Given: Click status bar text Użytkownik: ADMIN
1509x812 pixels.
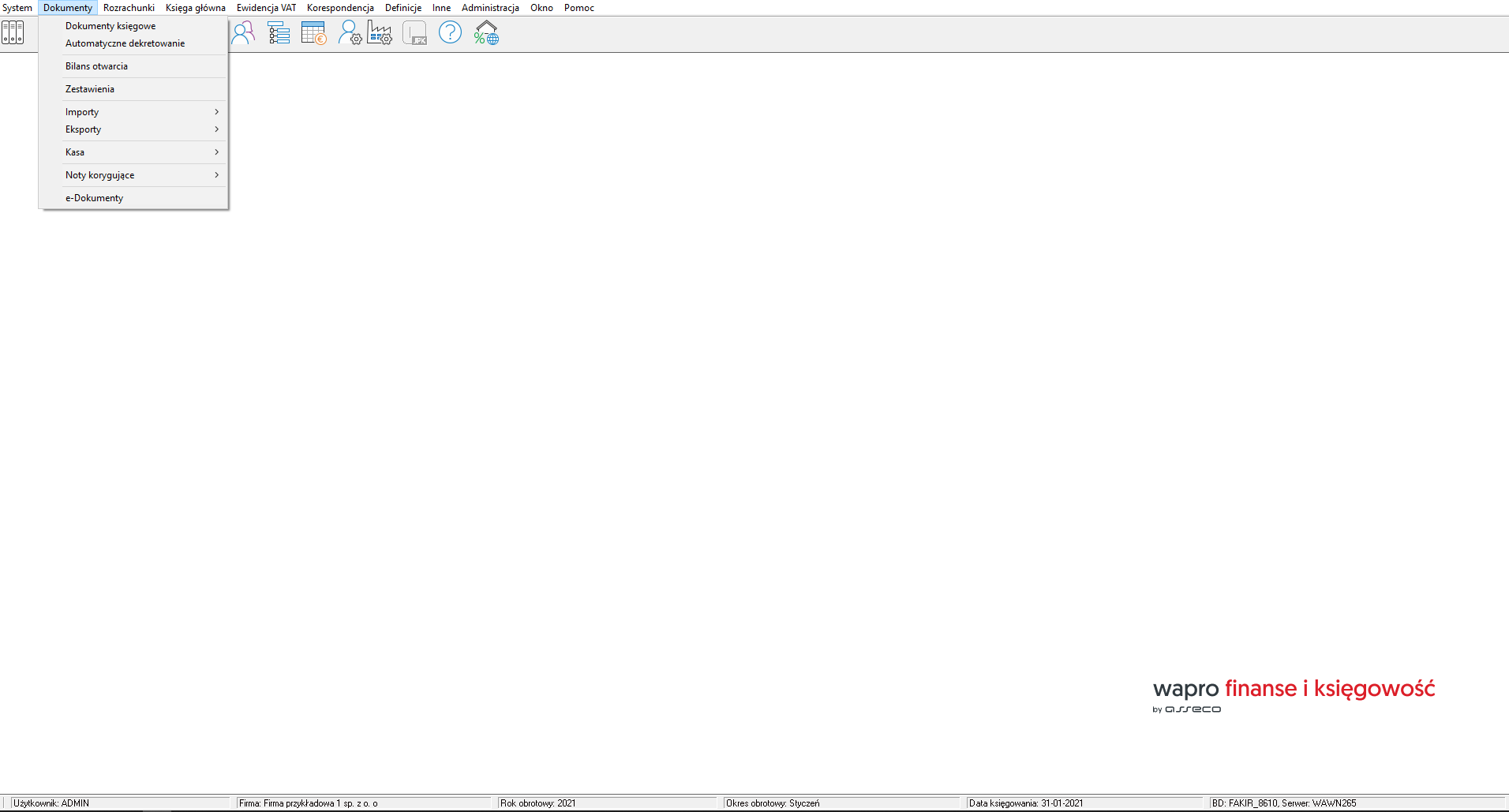Looking at the screenshot, I should [51, 803].
